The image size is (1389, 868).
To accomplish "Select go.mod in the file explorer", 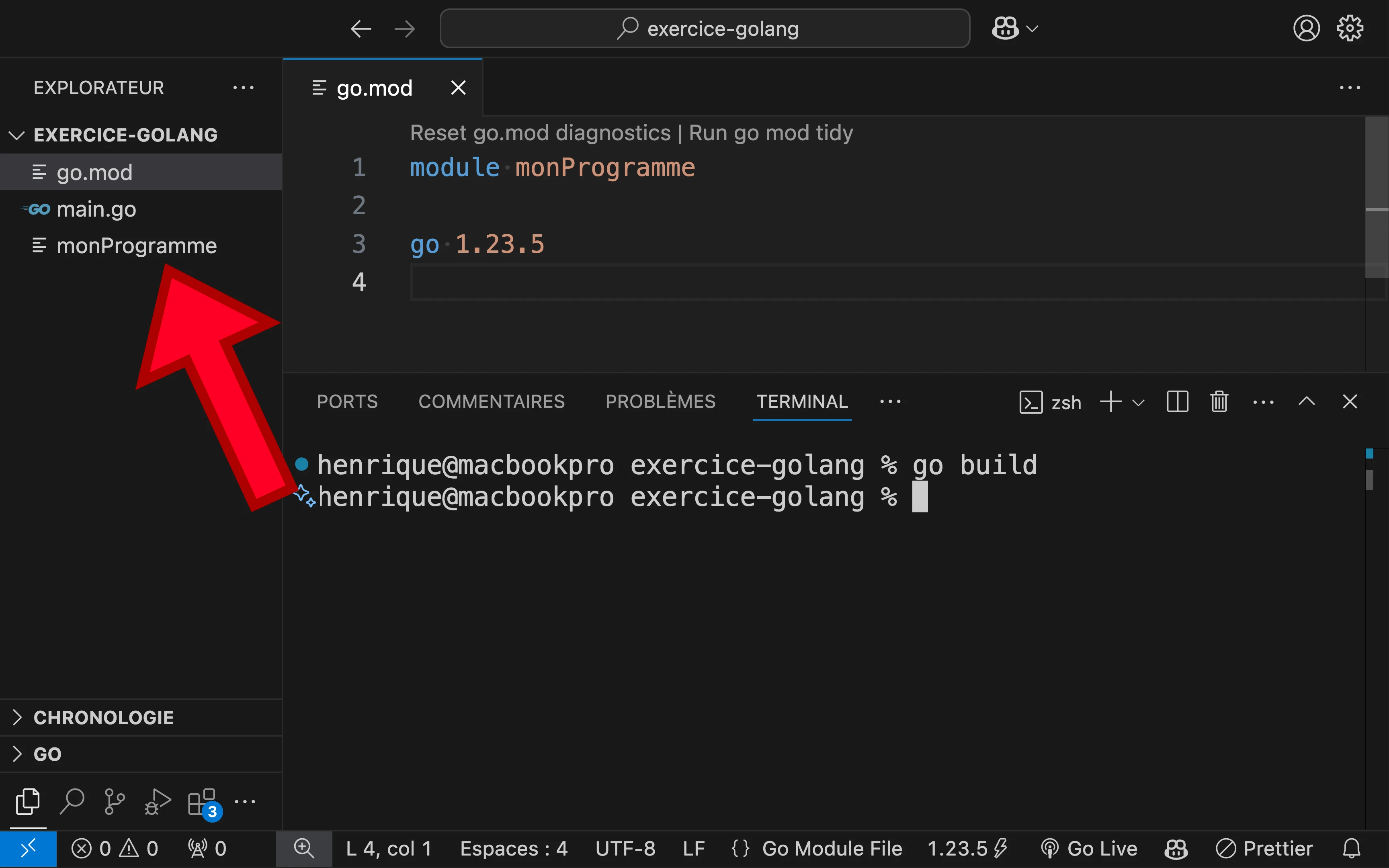I will pos(141,172).
